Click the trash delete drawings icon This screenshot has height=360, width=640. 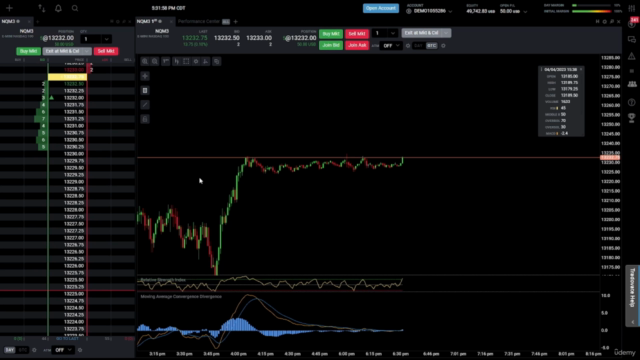(145, 91)
